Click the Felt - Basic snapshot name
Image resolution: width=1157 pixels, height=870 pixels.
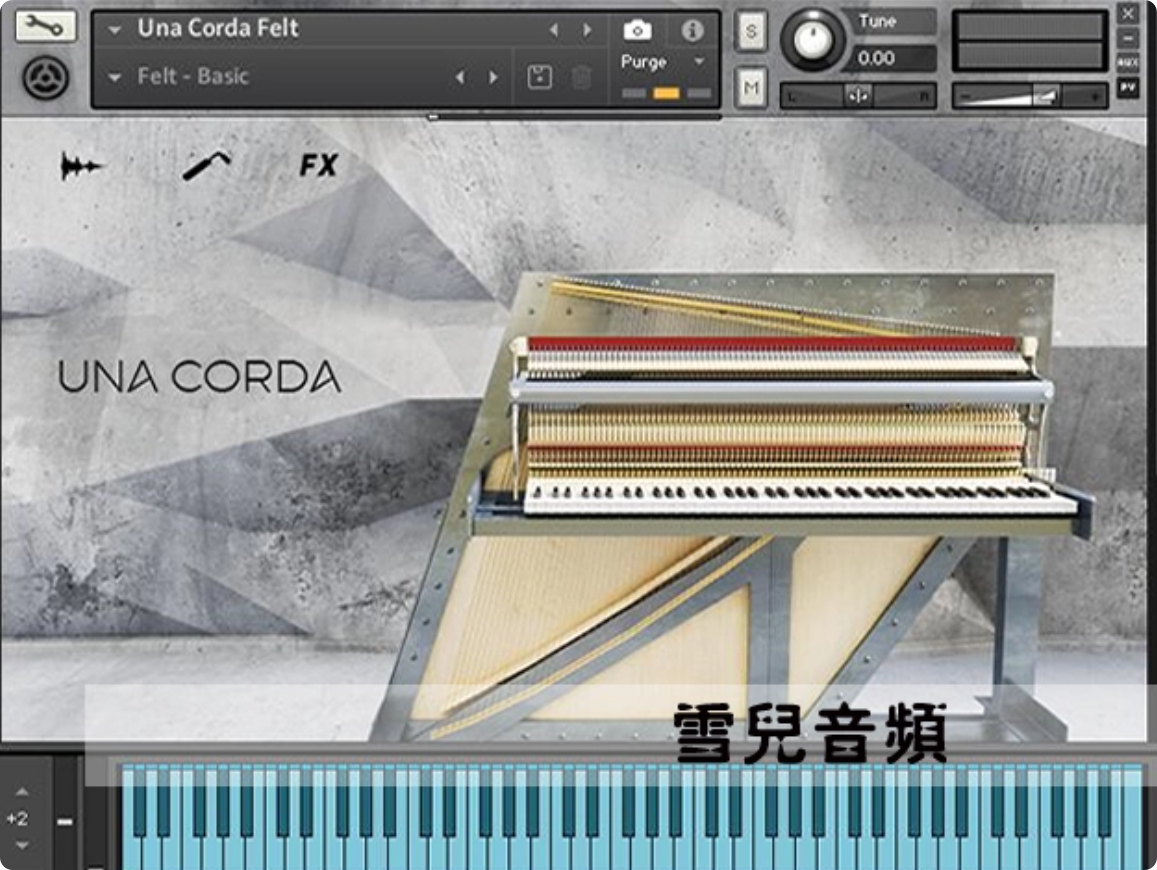[193, 76]
